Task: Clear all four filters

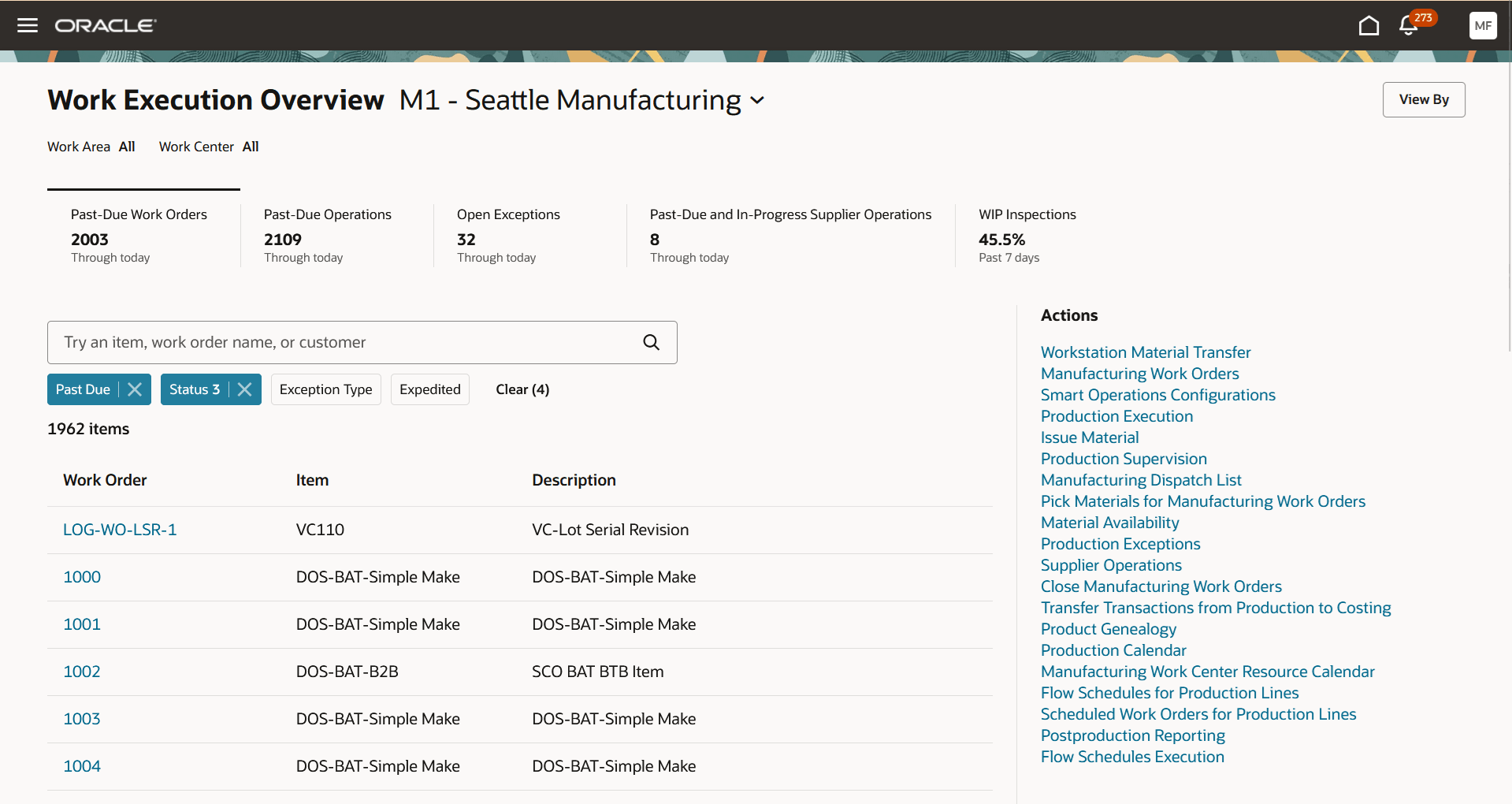Action: tap(522, 389)
